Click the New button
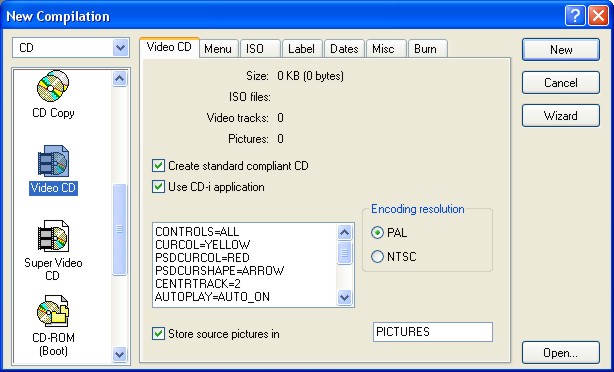This screenshot has height=372, width=614. coord(560,50)
